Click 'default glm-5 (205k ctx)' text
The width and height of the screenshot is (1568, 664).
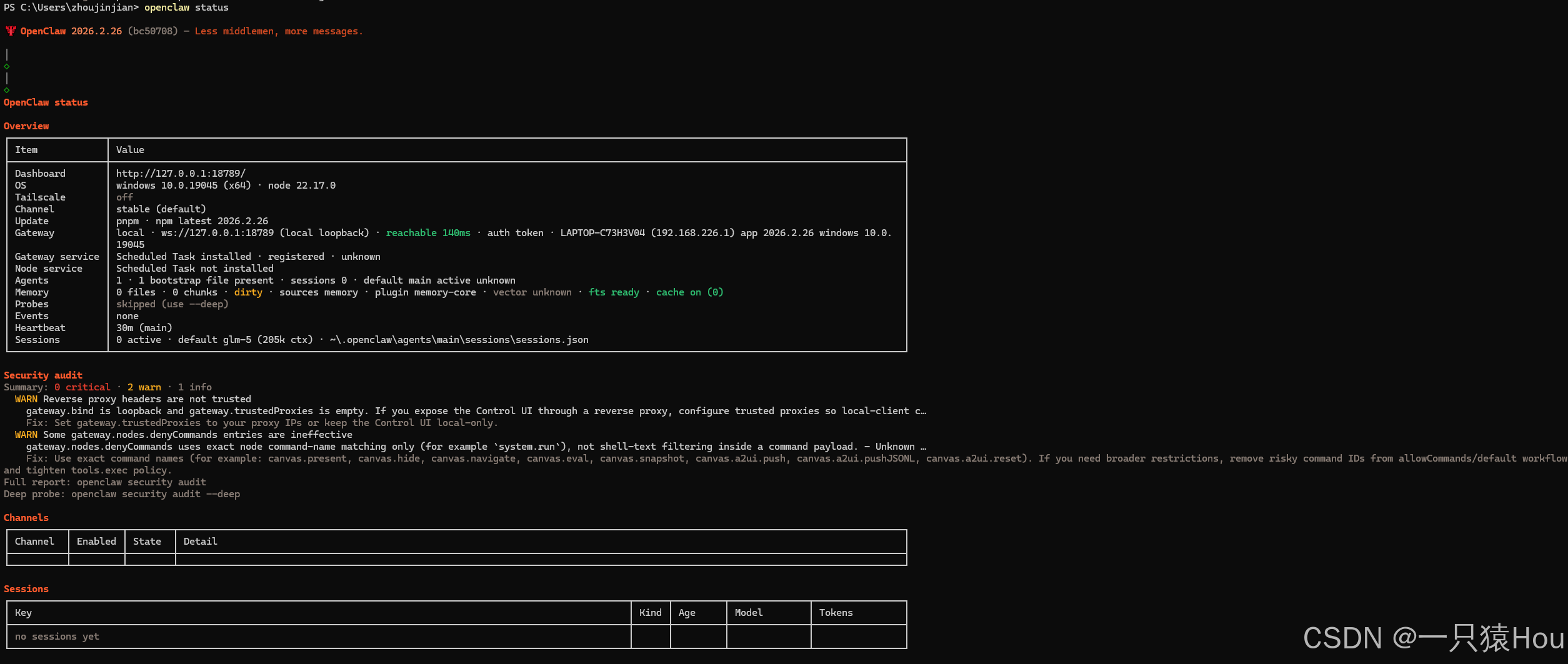(x=245, y=340)
